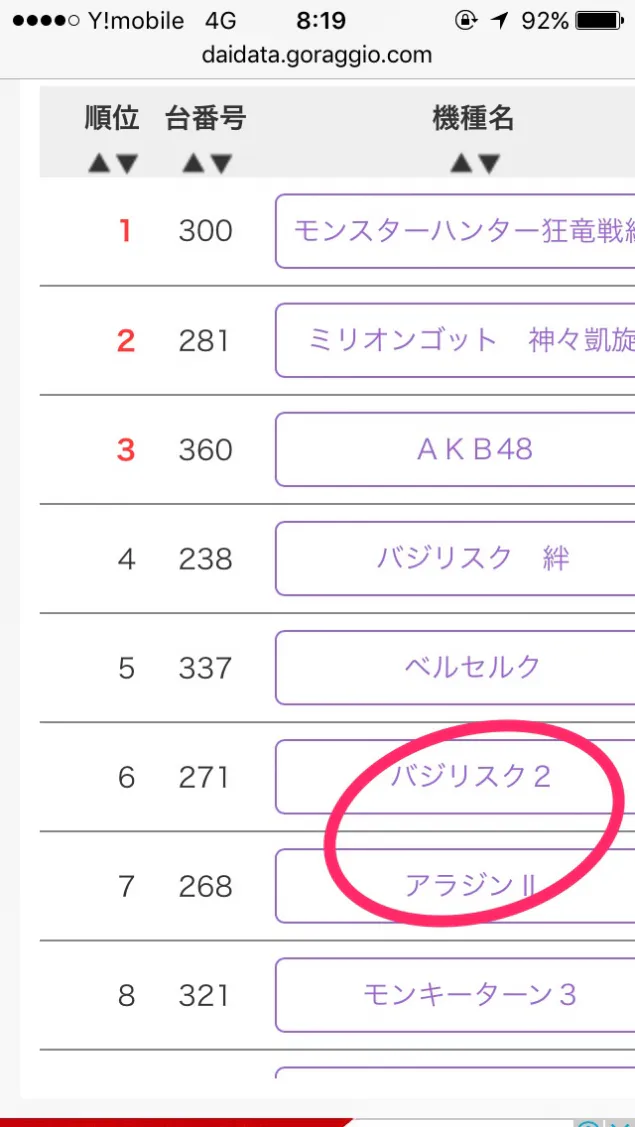Choose the アラジンⅡ machine button
The width and height of the screenshot is (635, 1127).
[x=455, y=886]
